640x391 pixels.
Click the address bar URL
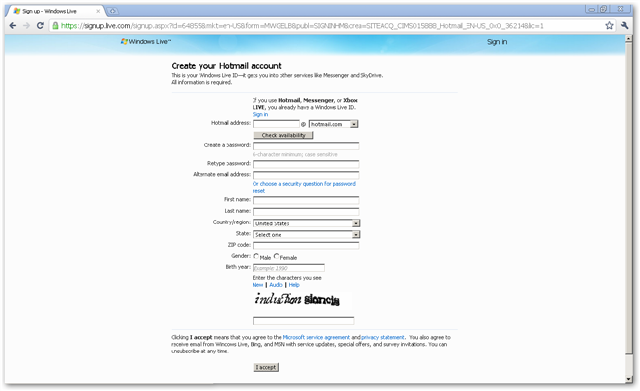coord(302,26)
